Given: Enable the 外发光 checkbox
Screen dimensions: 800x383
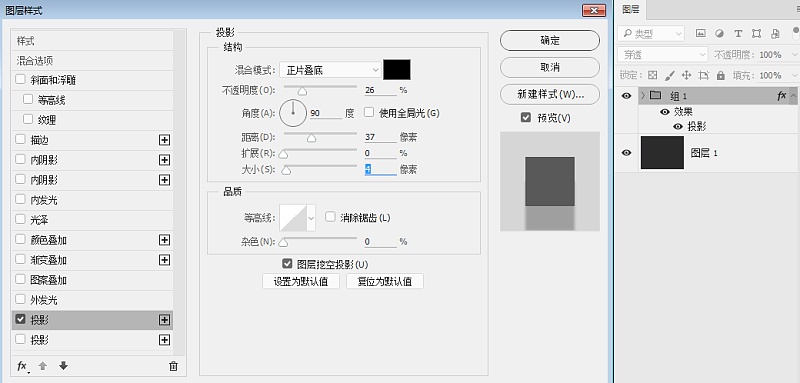Looking at the screenshot, I should coord(20,299).
